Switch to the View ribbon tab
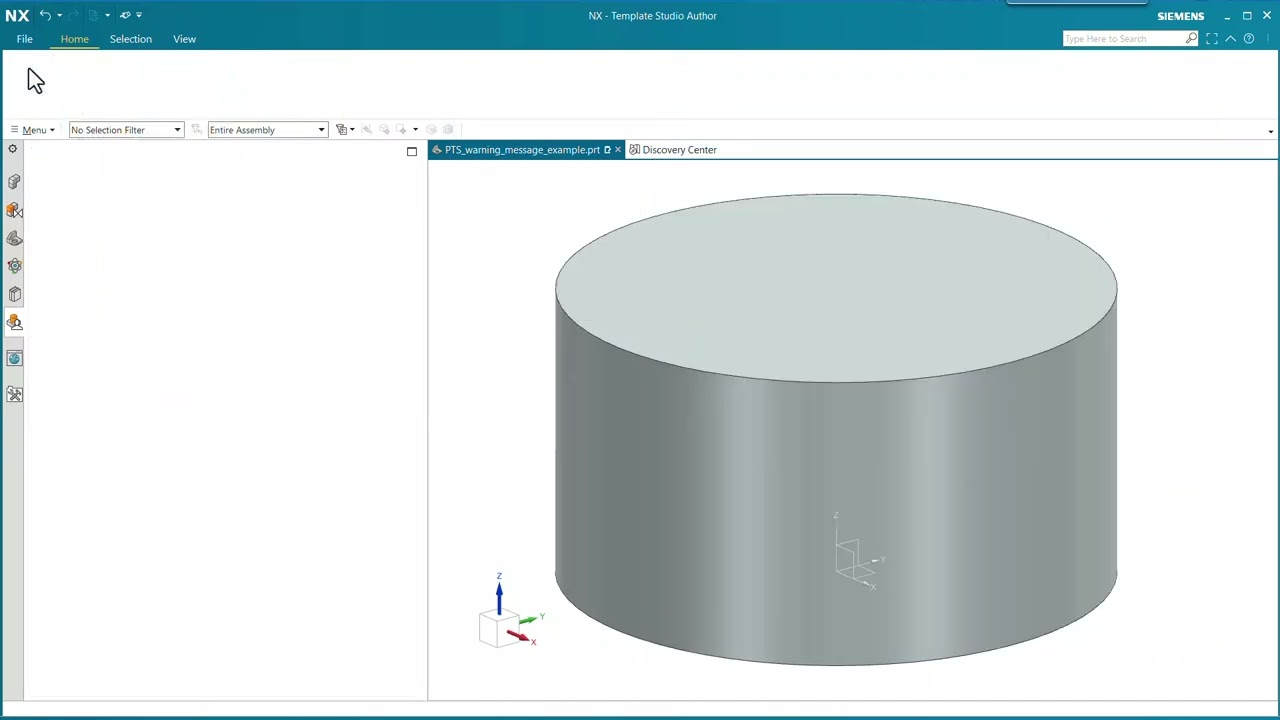Image resolution: width=1280 pixels, height=720 pixels. pos(184,39)
